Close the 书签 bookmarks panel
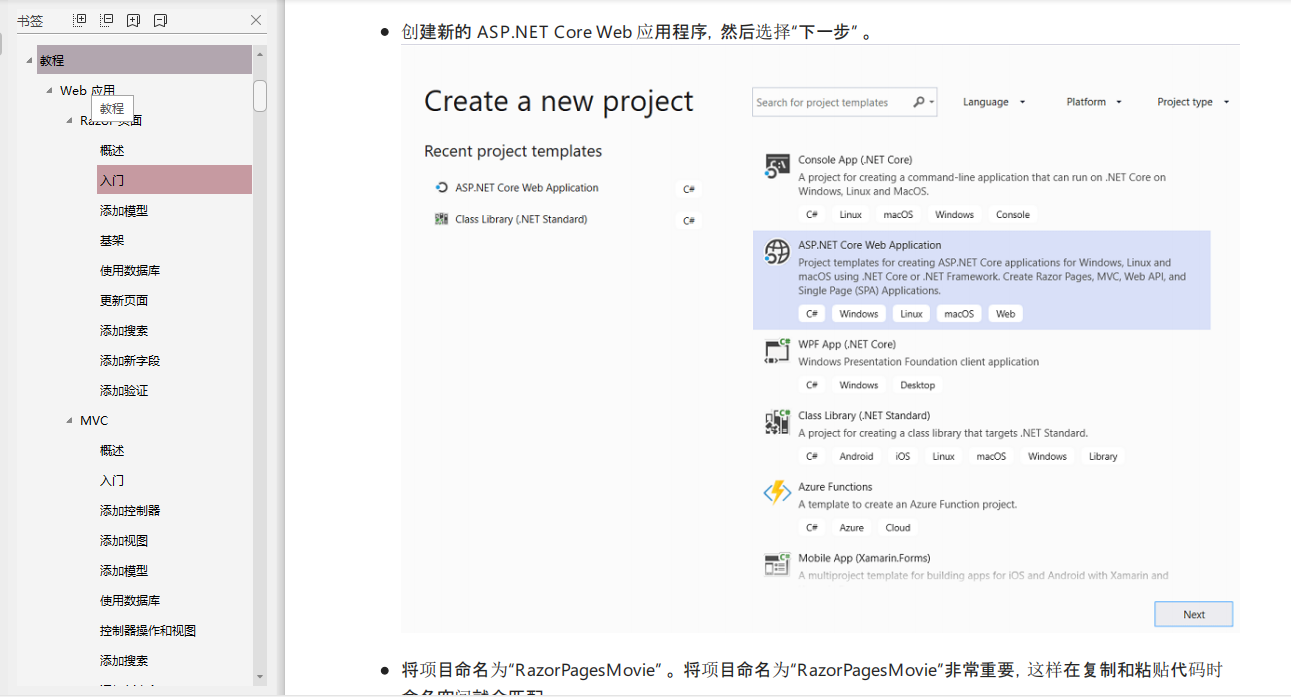This screenshot has height=697, width=1291. click(x=256, y=20)
